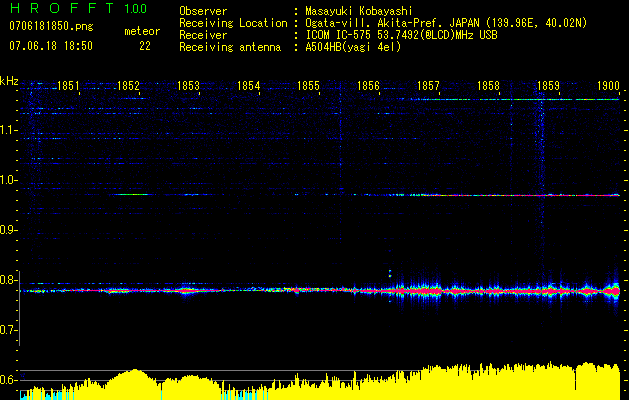Image resolution: width=629 pixels, height=400 pixels.
Task: Click the 'Receiver' field label
Action: 203,35
